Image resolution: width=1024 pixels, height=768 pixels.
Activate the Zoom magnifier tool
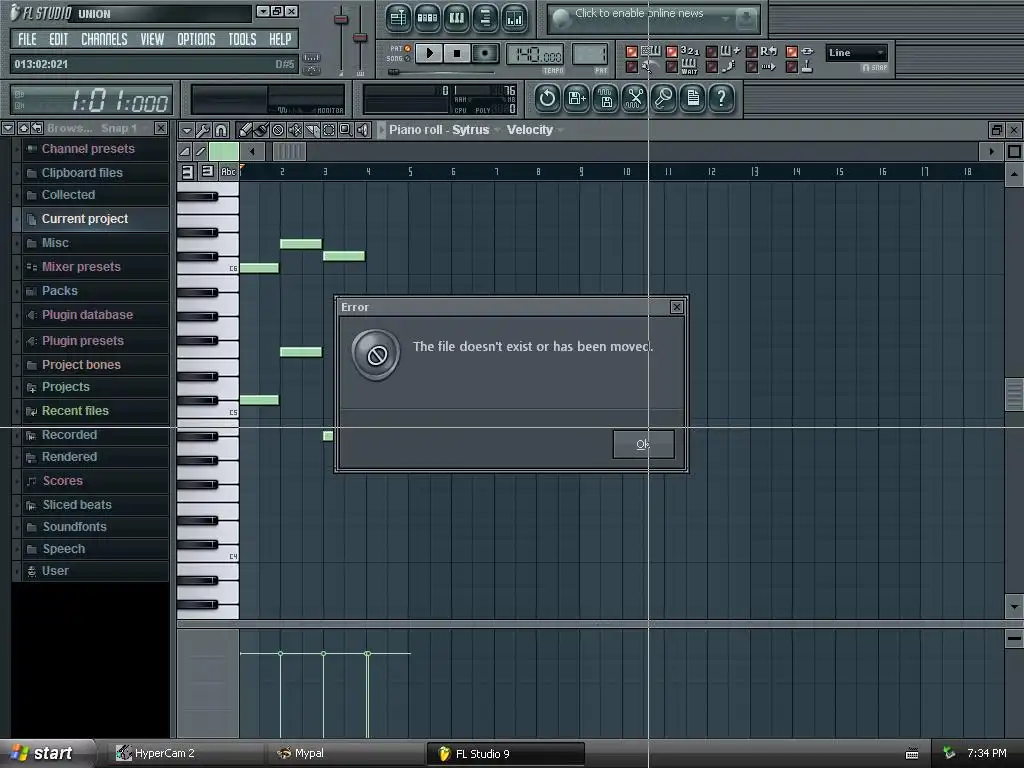(345, 130)
